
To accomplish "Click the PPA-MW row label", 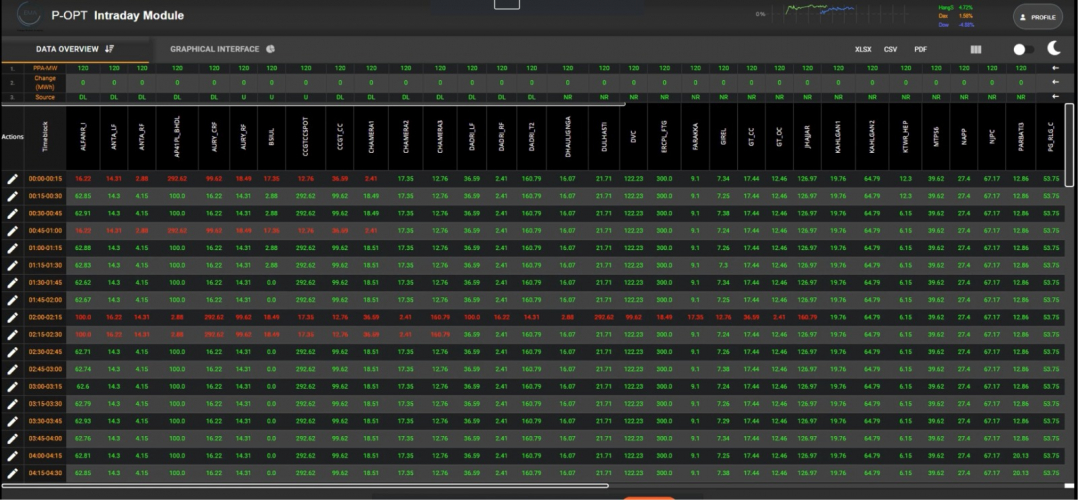I will point(46,68).
